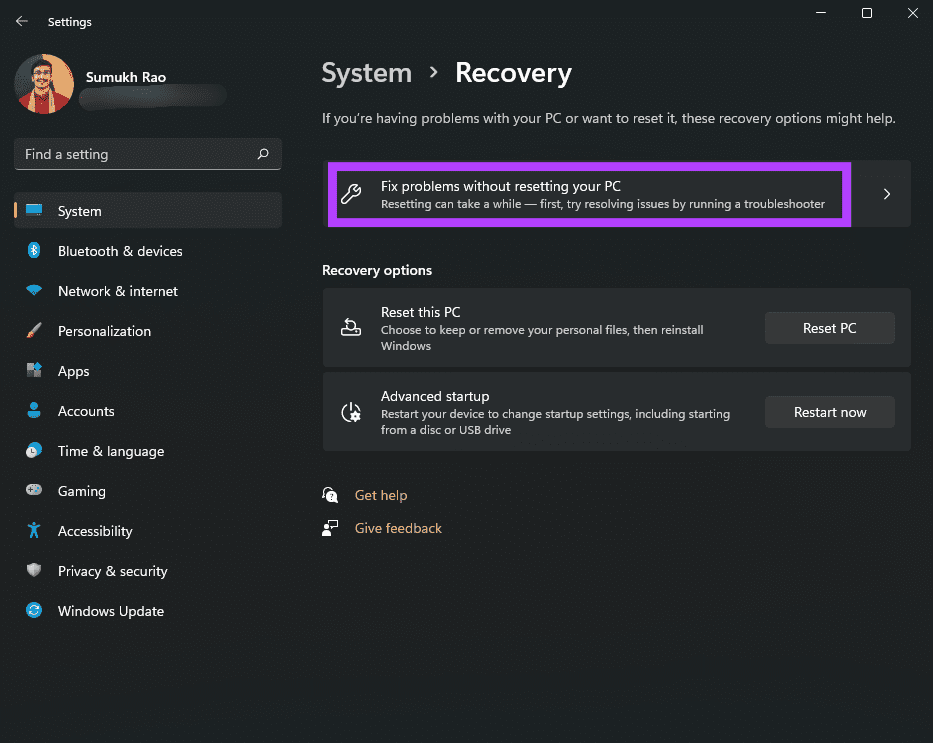The height and width of the screenshot is (743, 933).
Task: Select the System monitor icon in sidebar
Action: click(34, 210)
